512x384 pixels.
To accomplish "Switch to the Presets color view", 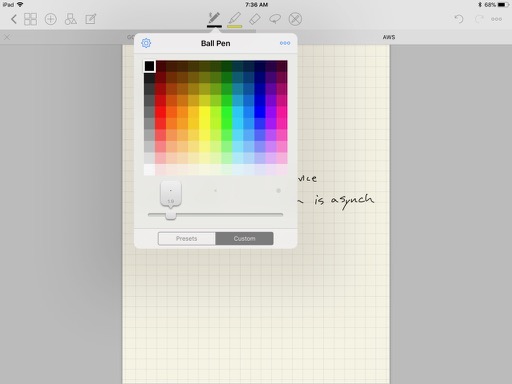I will click(187, 239).
